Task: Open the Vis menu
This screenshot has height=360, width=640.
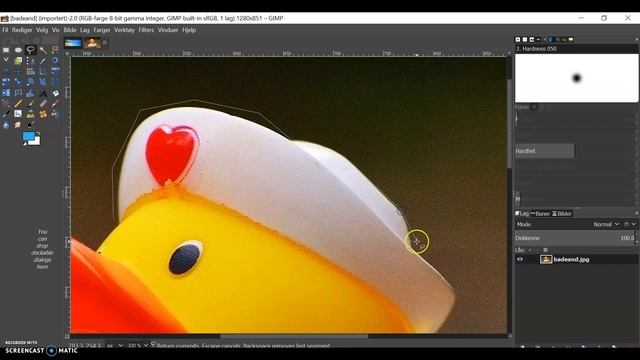Action: coord(56,30)
